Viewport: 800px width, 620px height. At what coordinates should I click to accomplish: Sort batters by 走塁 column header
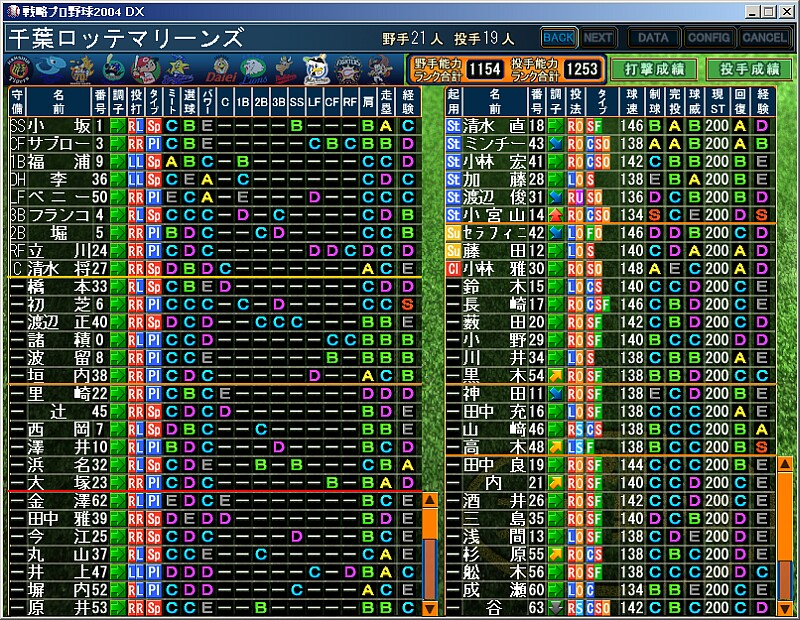tap(386, 102)
